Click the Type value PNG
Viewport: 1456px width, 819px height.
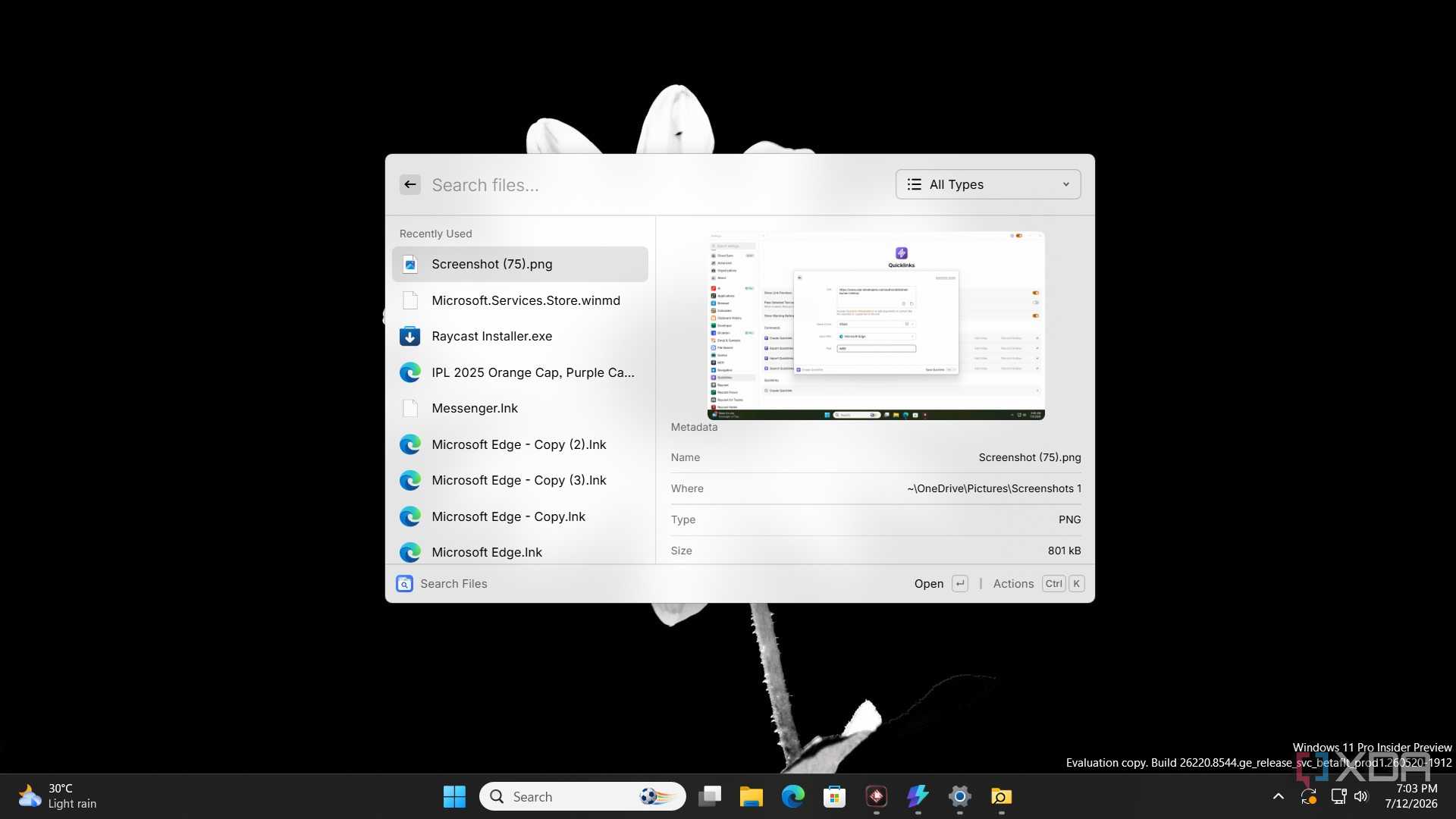click(x=1070, y=519)
